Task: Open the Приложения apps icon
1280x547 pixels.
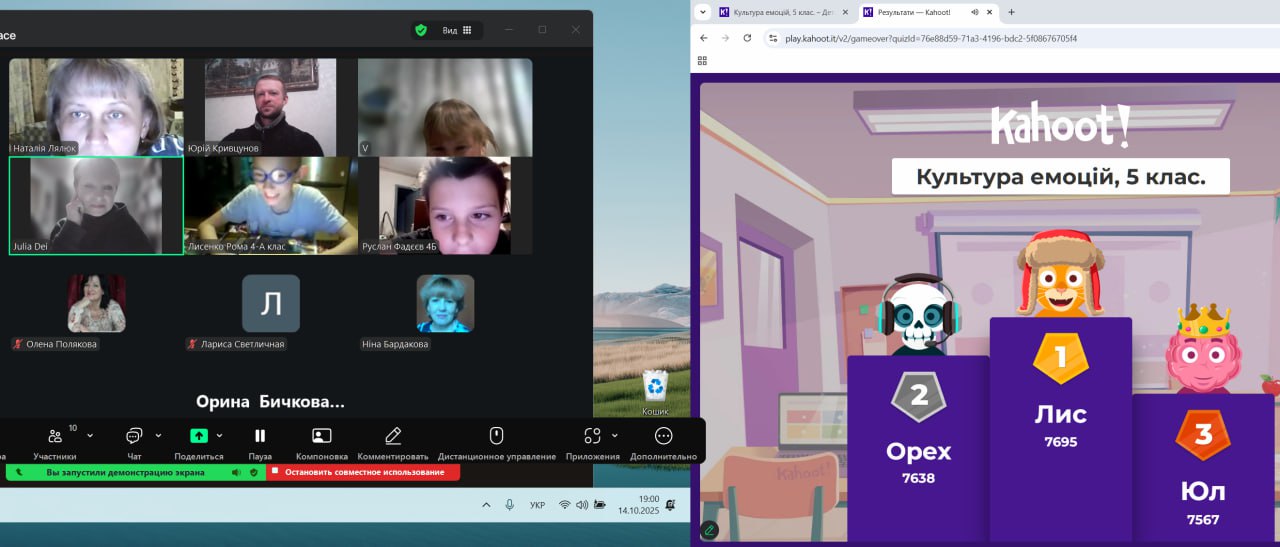Action: pos(593,436)
